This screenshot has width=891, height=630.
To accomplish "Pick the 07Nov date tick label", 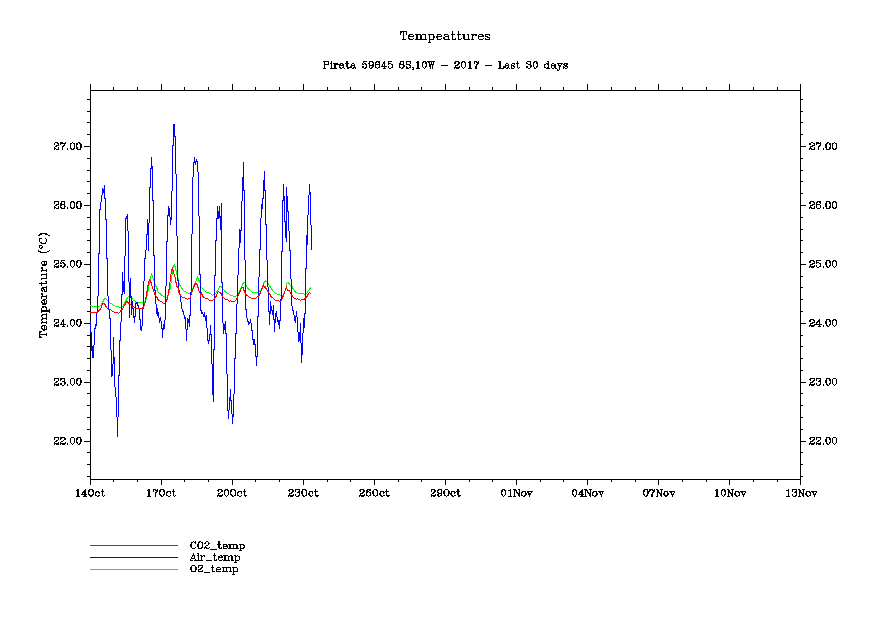I will coord(658,492).
